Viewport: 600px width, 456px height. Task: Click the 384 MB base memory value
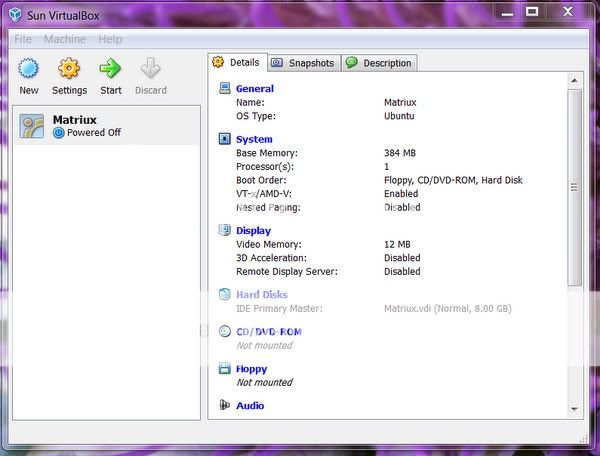[x=400, y=153]
